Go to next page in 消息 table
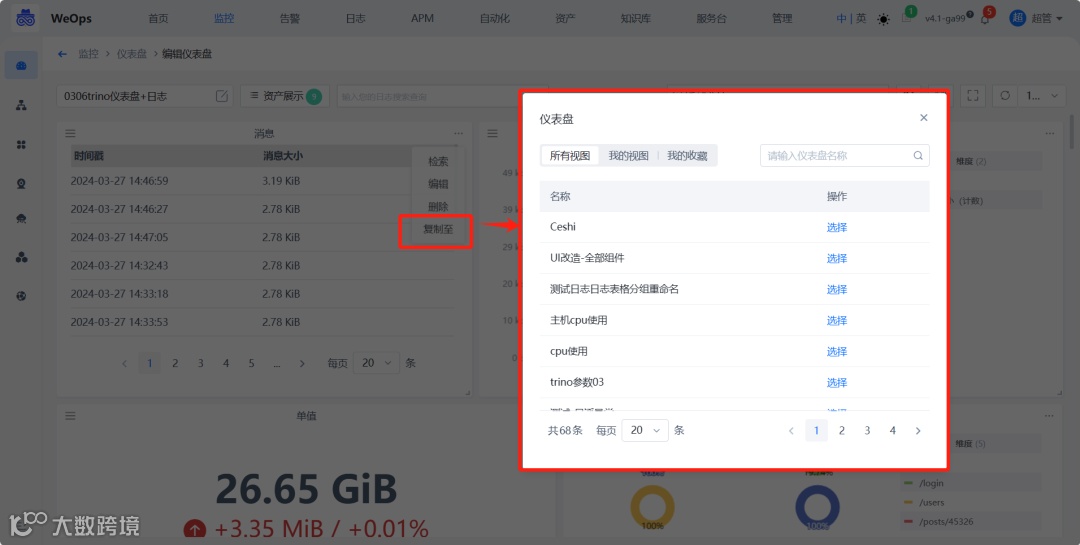1080x545 pixels. click(x=302, y=363)
